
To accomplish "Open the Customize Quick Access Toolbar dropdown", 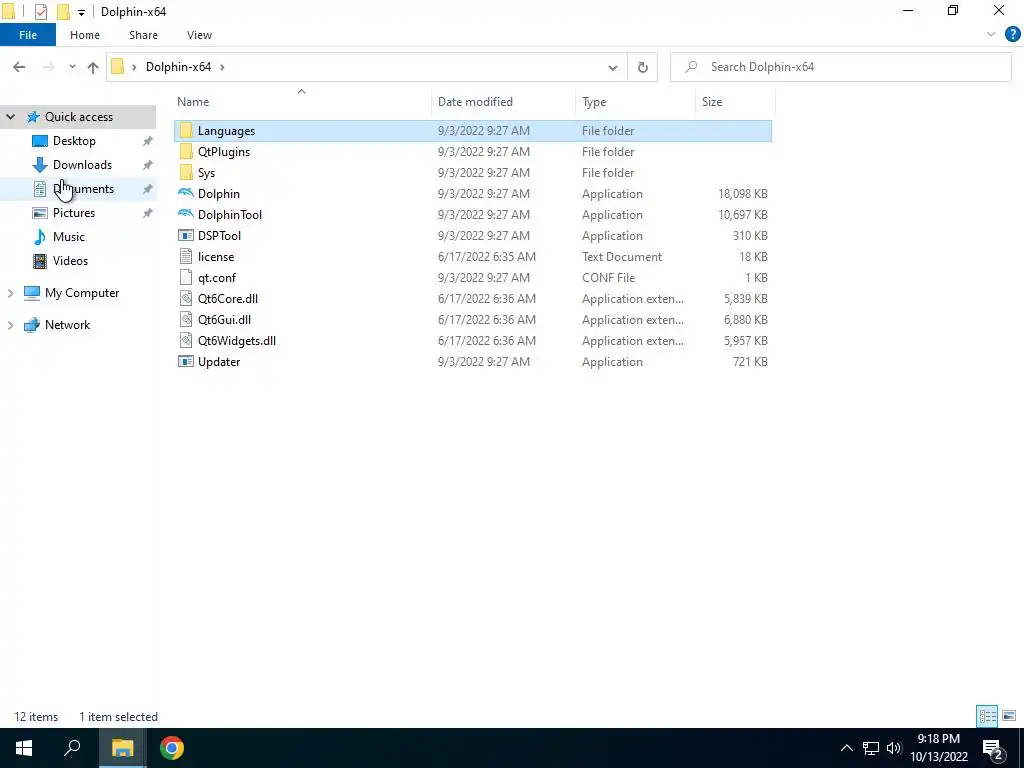I will point(81,12).
